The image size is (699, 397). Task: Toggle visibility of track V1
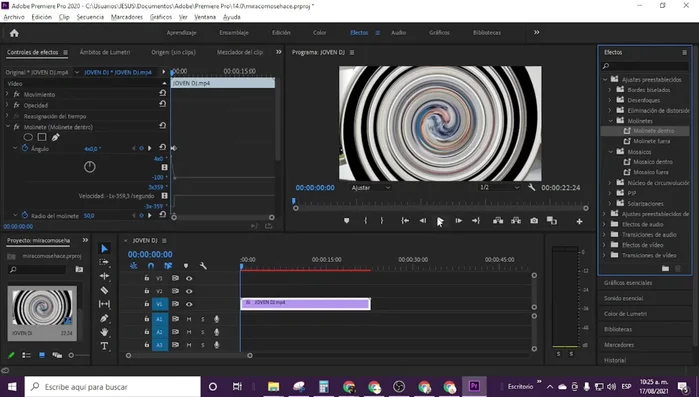click(189, 304)
